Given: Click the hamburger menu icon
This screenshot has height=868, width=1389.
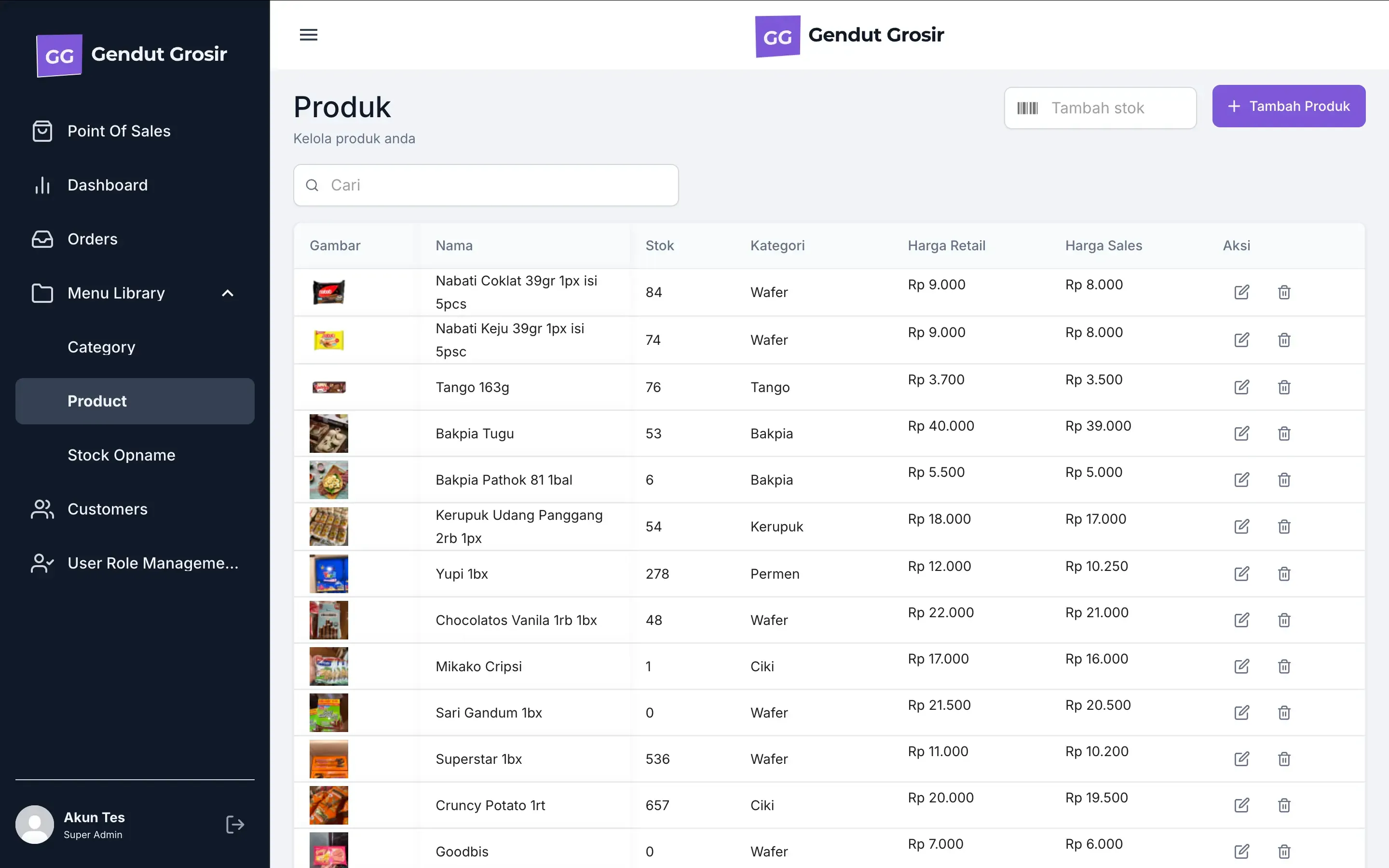Looking at the screenshot, I should pos(308,34).
